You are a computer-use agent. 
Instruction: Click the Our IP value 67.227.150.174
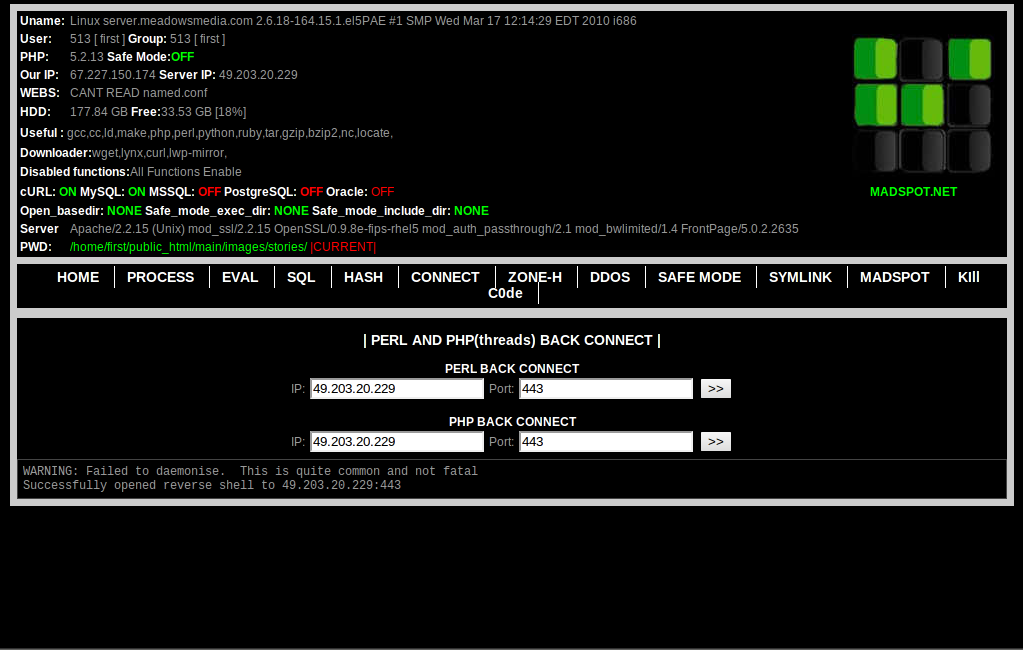point(113,75)
